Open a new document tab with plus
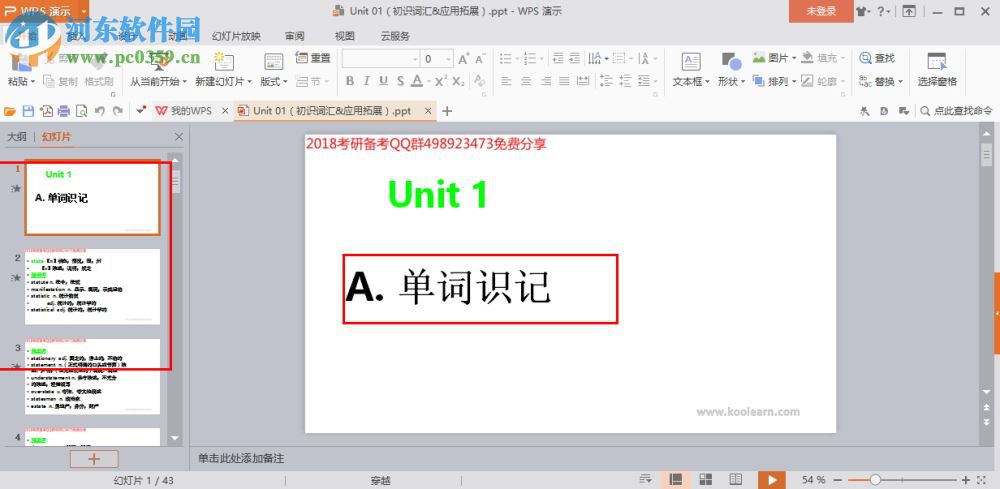Screen dimensions: 1000x489 (447, 111)
